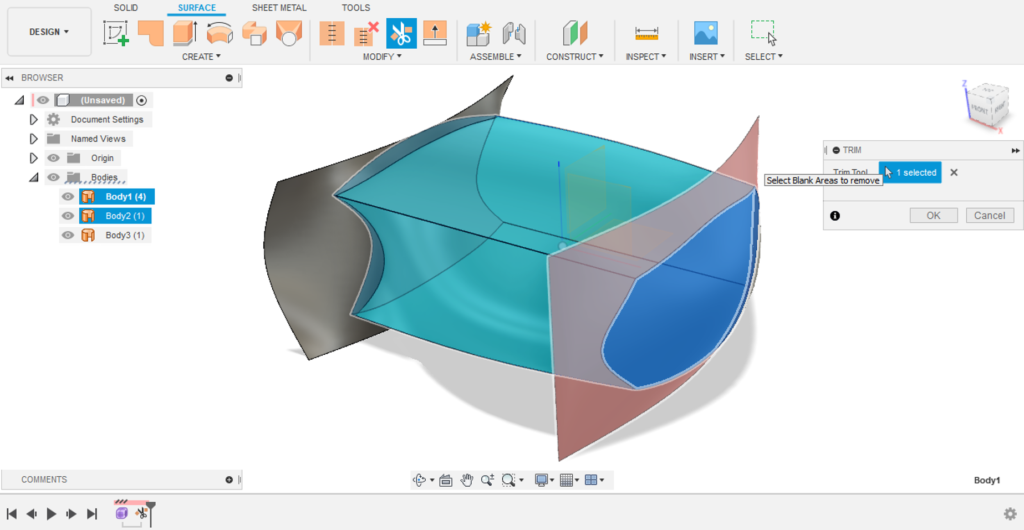Click the '1 selected' Trim Tool selector
The height and width of the screenshot is (530, 1024).
click(910, 172)
